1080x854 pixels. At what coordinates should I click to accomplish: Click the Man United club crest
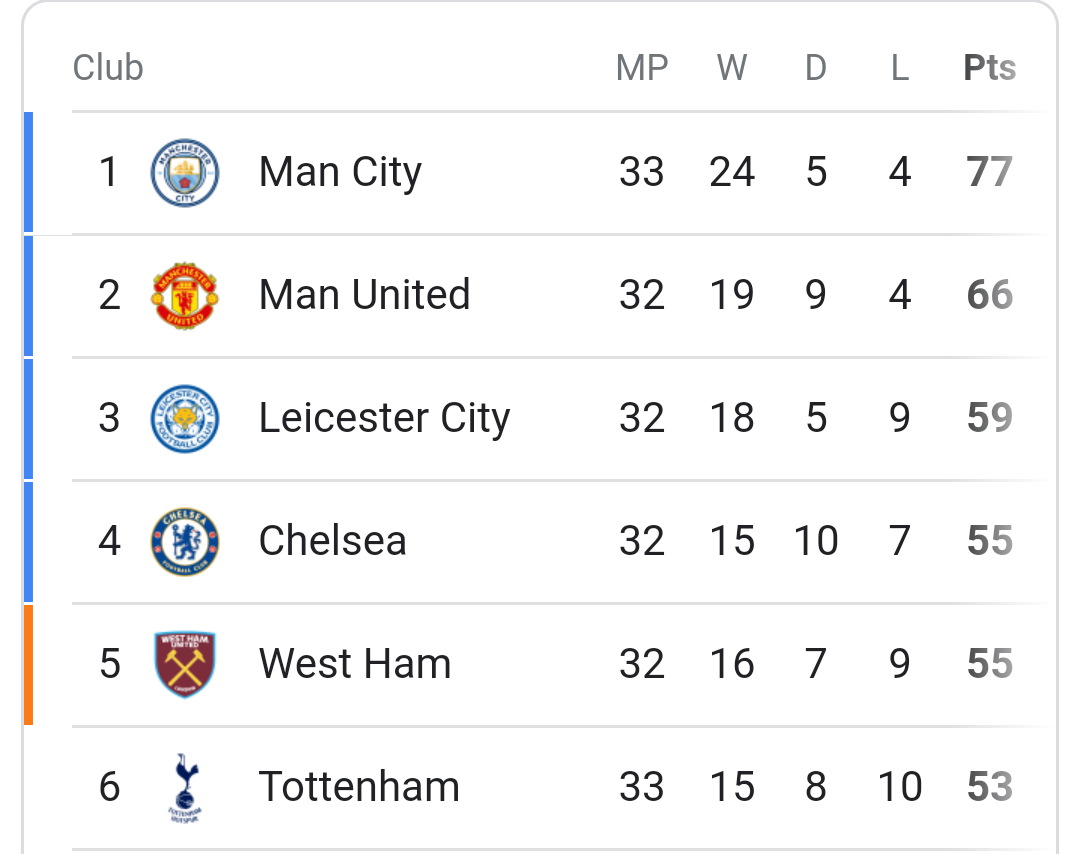185,295
